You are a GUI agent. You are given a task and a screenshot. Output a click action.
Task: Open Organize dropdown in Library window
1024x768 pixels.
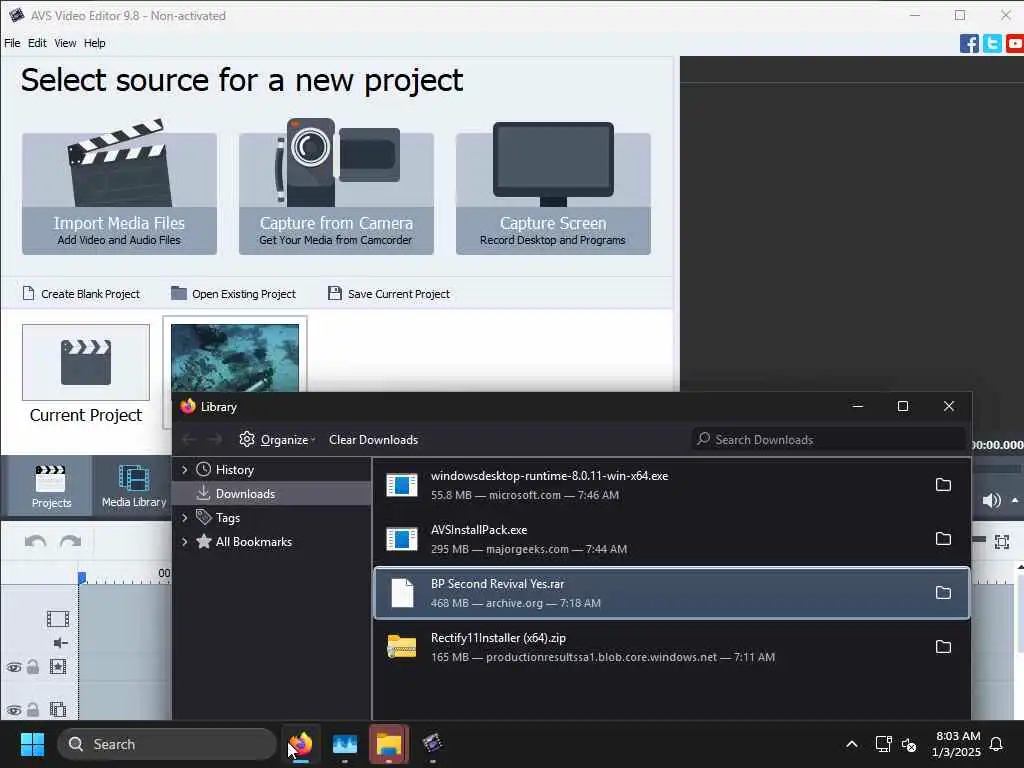tap(278, 440)
